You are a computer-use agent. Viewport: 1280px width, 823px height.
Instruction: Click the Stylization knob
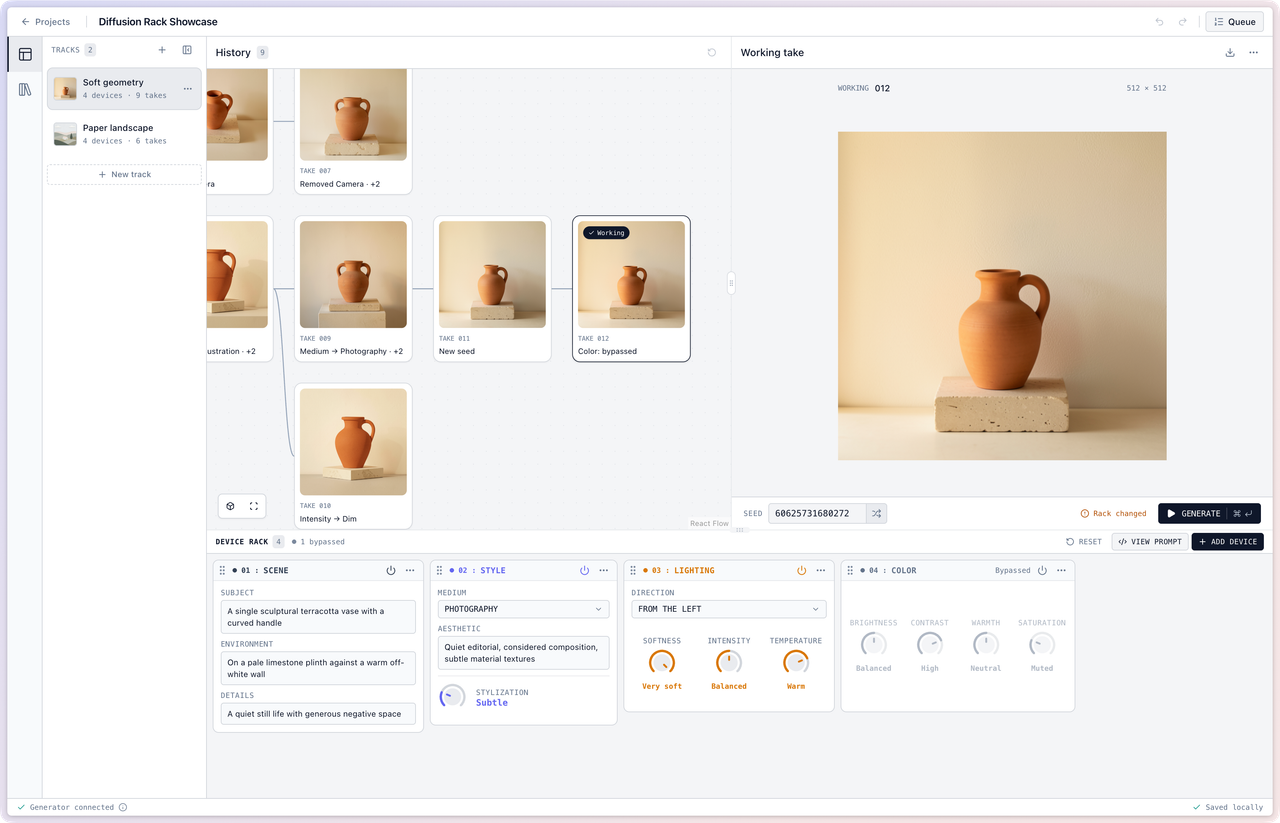453,696
